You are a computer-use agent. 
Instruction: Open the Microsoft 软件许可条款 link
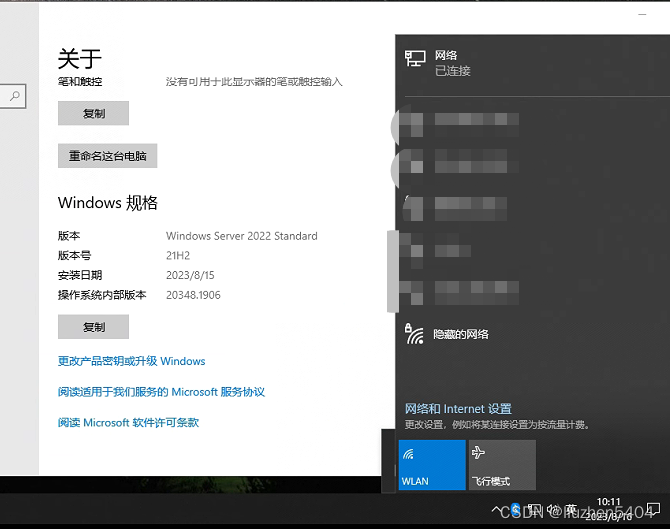pyautogui.click(x=129, y=423)
